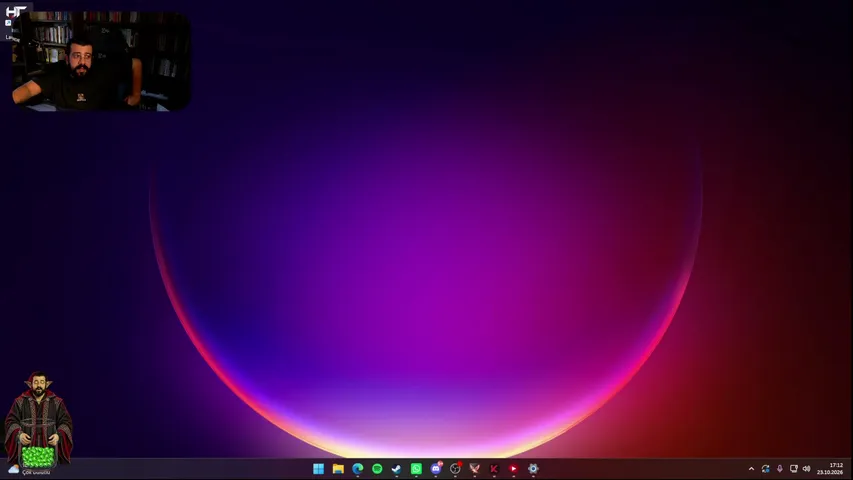Click the microphone tray icon
Image resolution: width=853 pixels, height=480 pixels.
pyautogui.click(x=780, y=469)
